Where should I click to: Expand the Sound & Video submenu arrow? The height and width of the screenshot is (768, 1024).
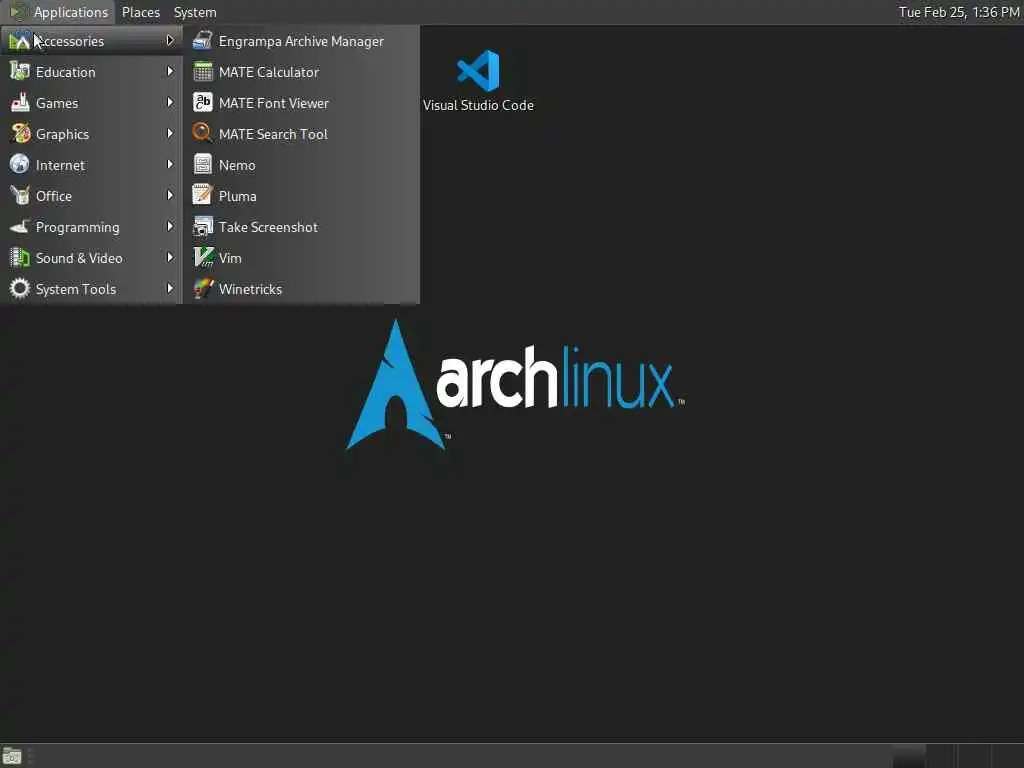[x=170, y=257]
